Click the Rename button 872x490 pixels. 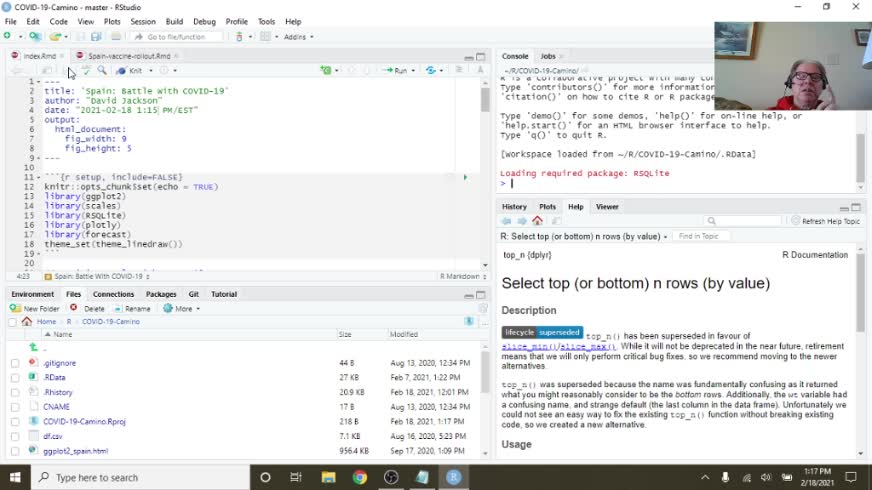132,308
